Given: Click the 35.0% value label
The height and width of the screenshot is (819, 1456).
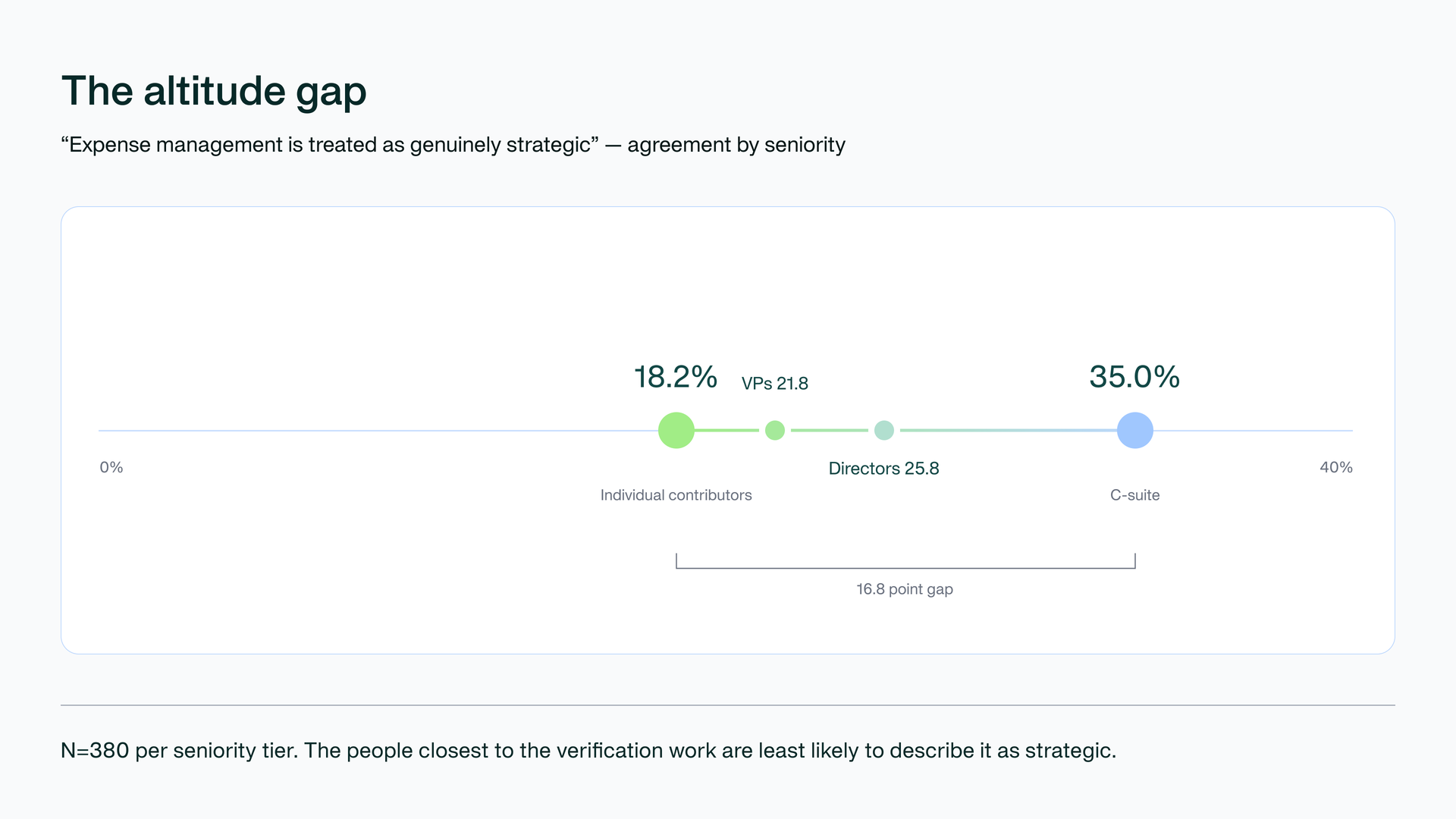Looking at the screenshot, I should 1134,377.
